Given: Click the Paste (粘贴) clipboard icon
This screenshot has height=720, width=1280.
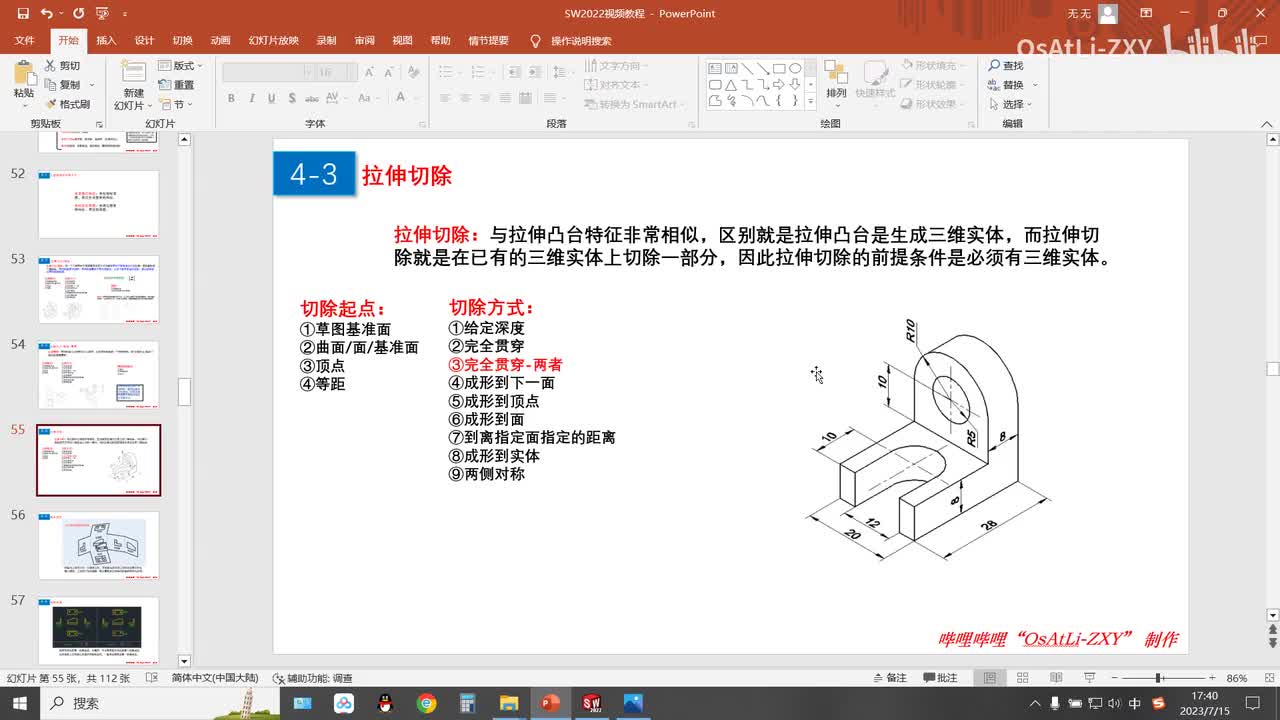Looking at the screenshot, I should coord(23,73).
